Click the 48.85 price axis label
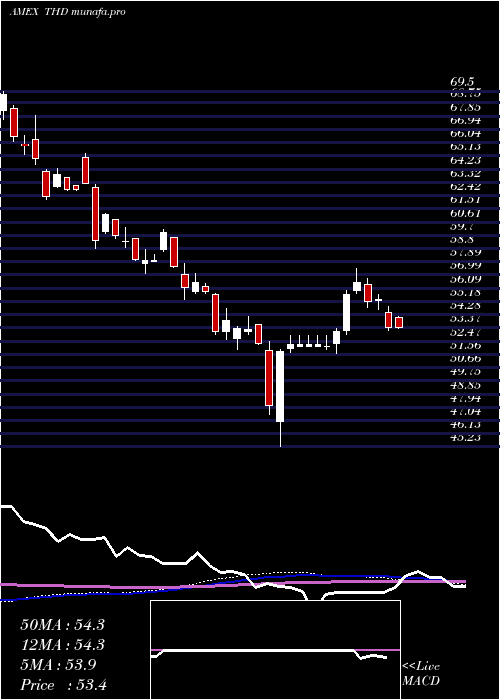 tap(466, 385)
